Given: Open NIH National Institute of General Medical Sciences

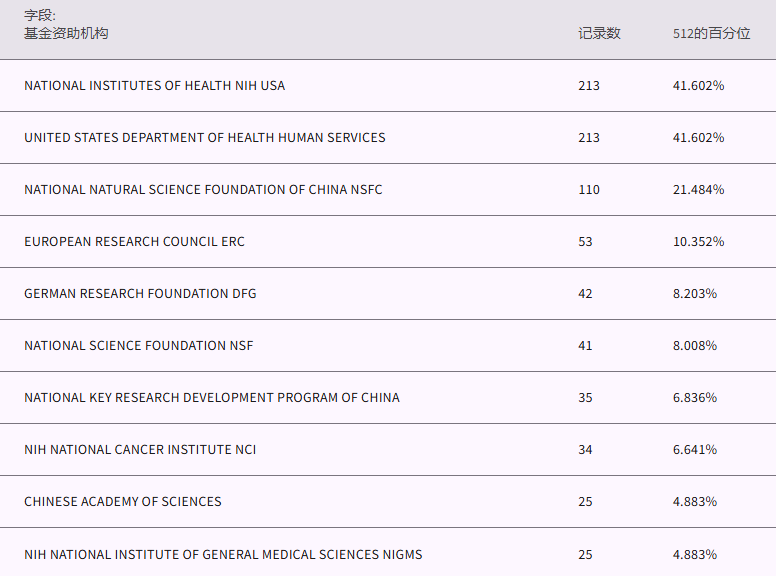Looking at the screenshot, I should 223,555.
